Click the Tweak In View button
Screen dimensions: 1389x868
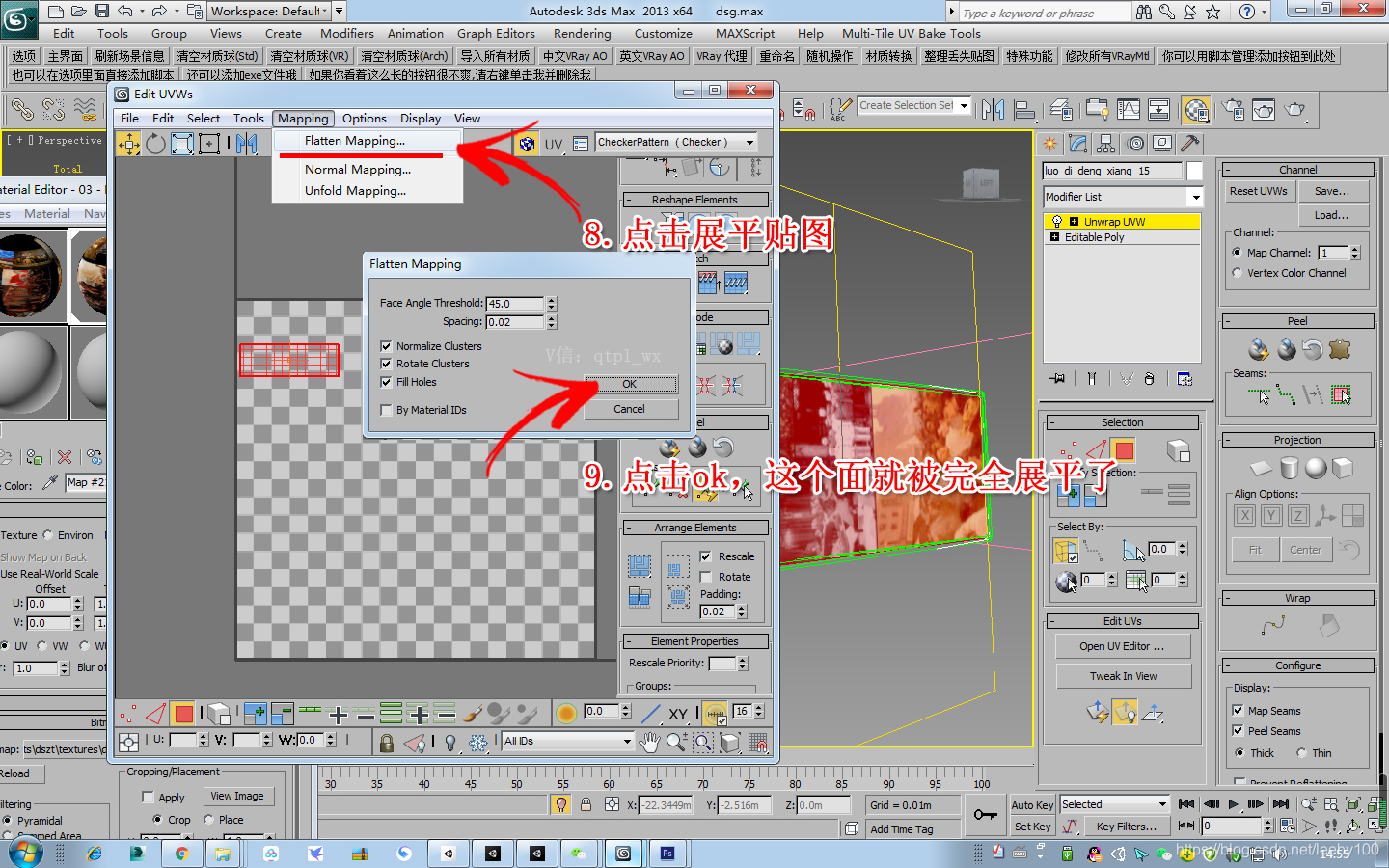point(1123,676)
